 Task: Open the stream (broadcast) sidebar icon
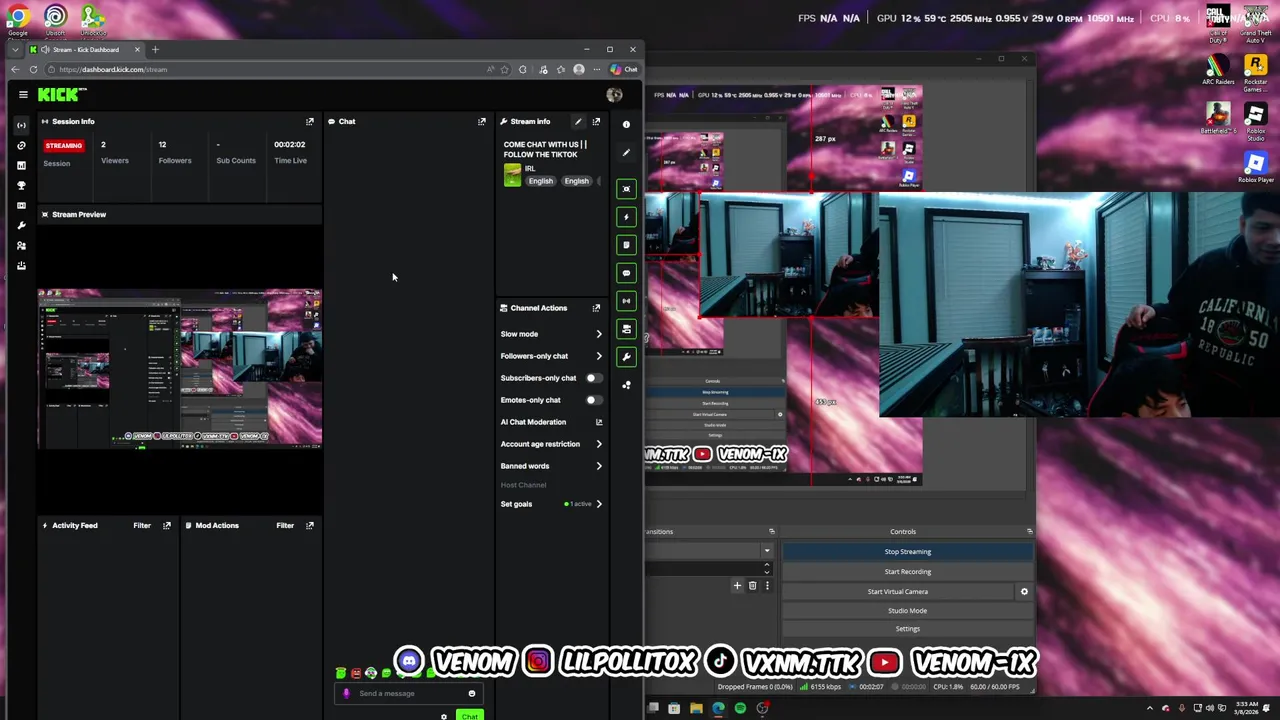pos(21,125)
